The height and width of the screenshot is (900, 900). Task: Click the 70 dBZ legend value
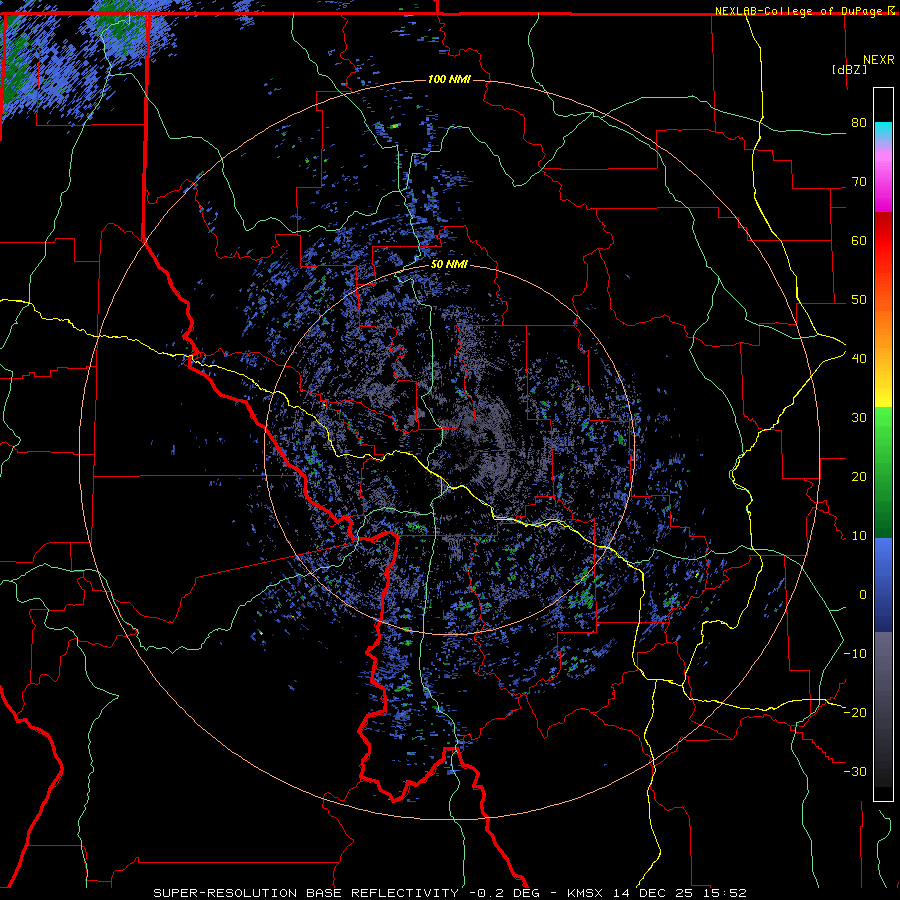[x=859, y=182]
